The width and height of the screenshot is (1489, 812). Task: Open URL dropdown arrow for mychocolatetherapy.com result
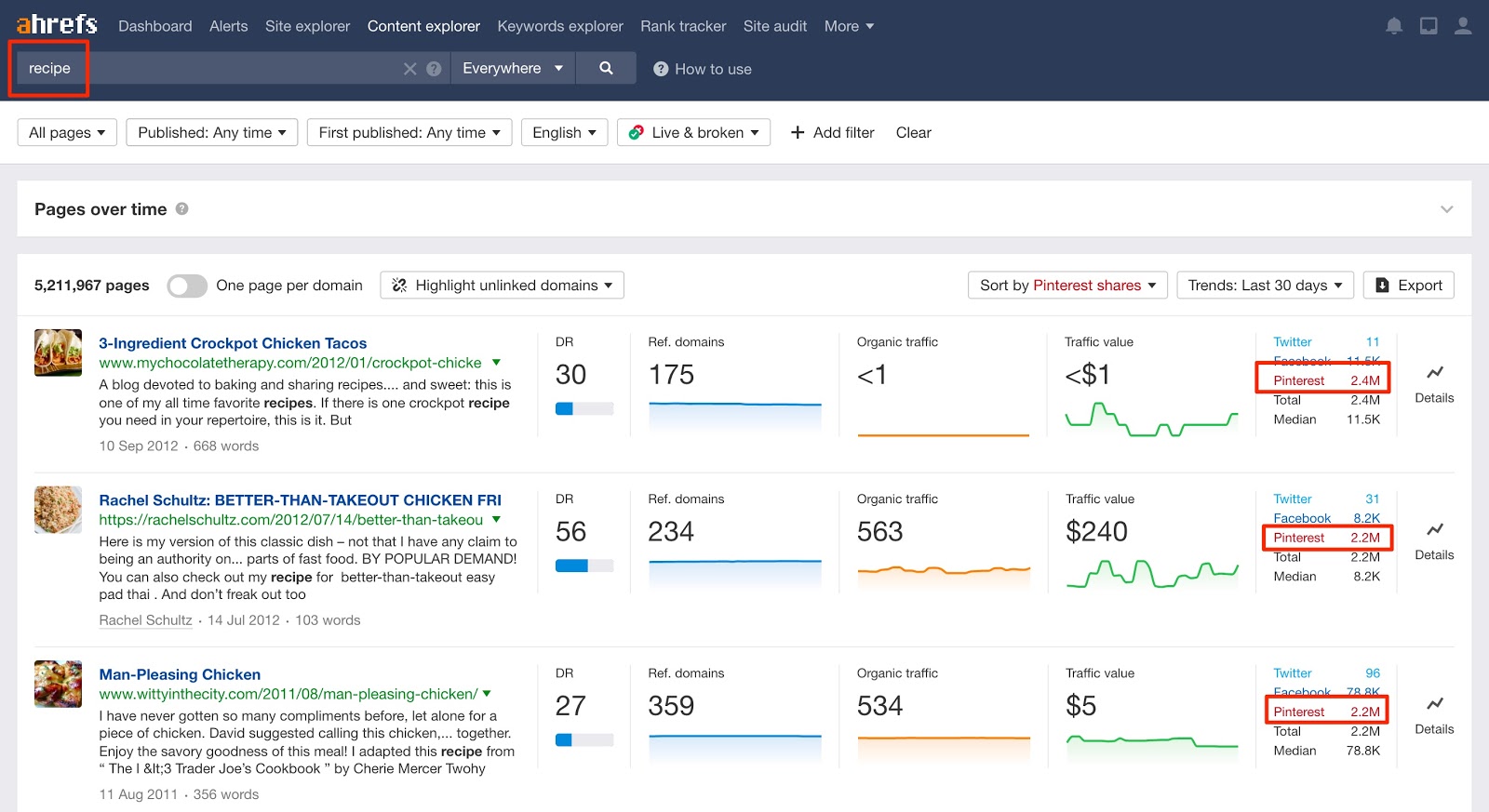pyautogui.click(x=496, y=363)
